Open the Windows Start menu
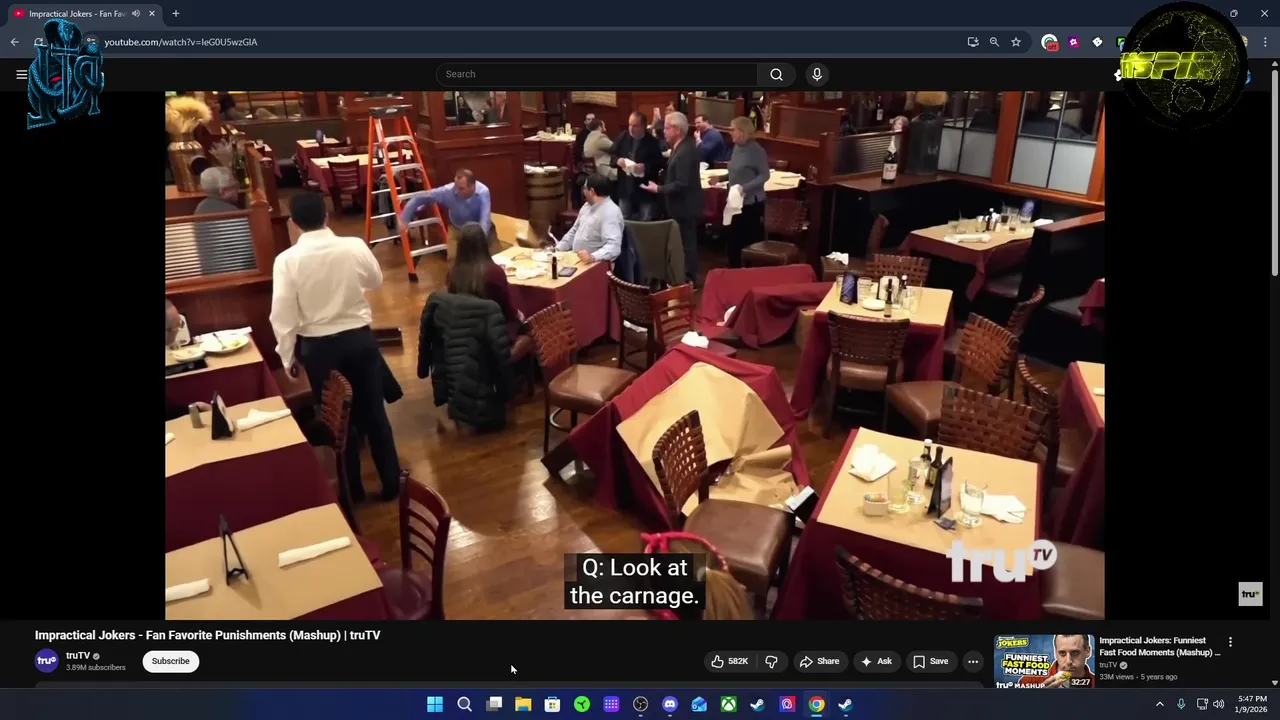Viewport: 1280px width, 720px height. pos(435,704)
